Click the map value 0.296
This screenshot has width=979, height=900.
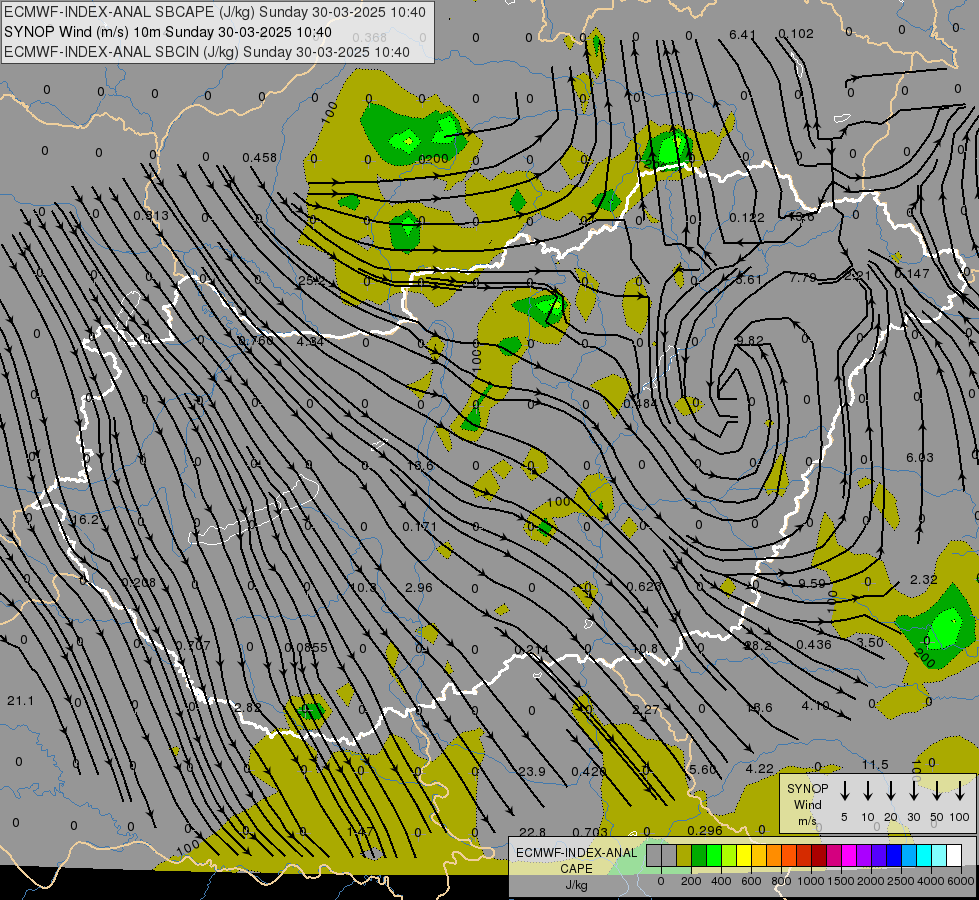(705, 830)
